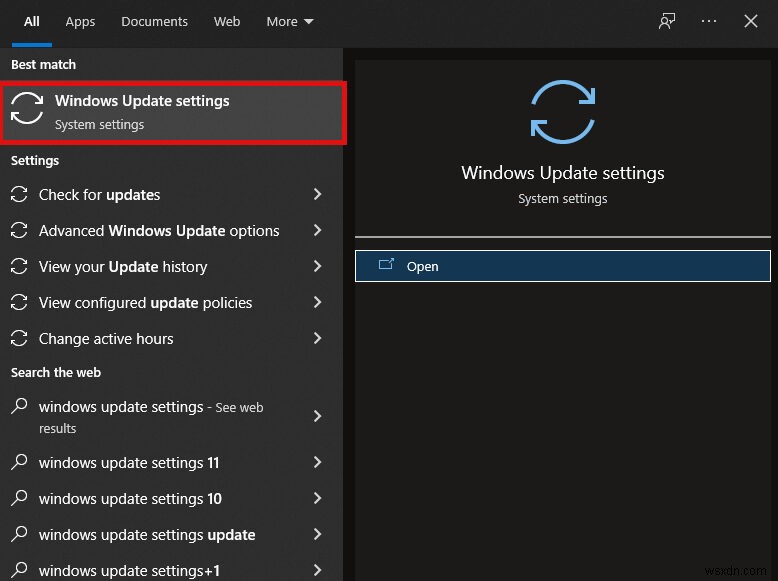Click the magnifier icon beside 'windows update settings update'
The image size is (778, 581).
point(19,534)
